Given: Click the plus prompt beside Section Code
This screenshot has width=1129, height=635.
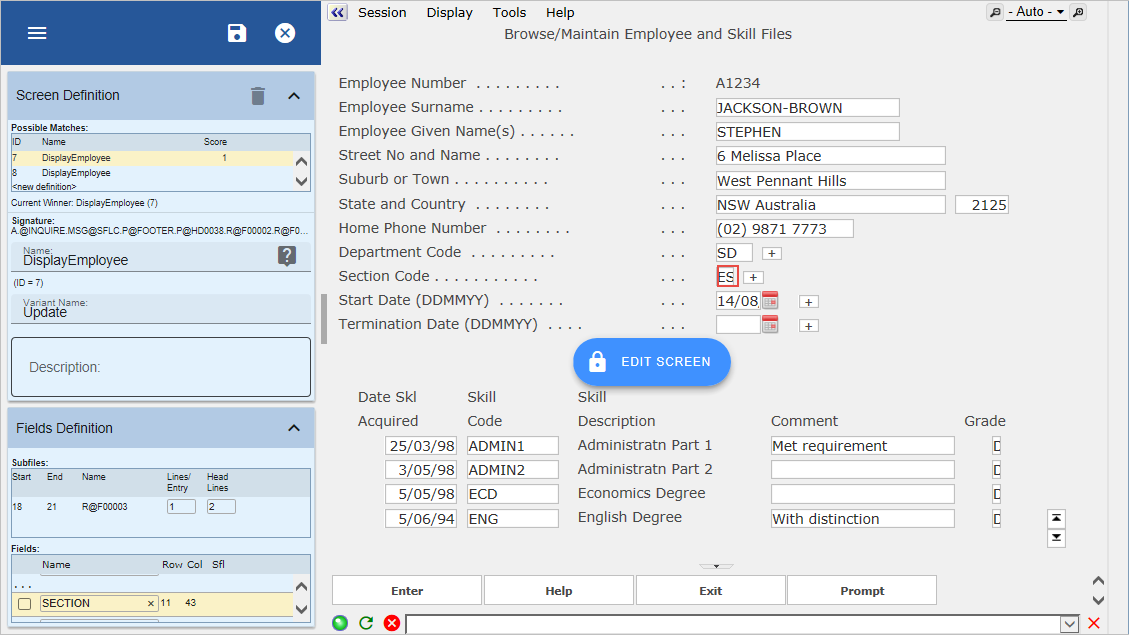Looking at the screenshot, I should point(754,277).
